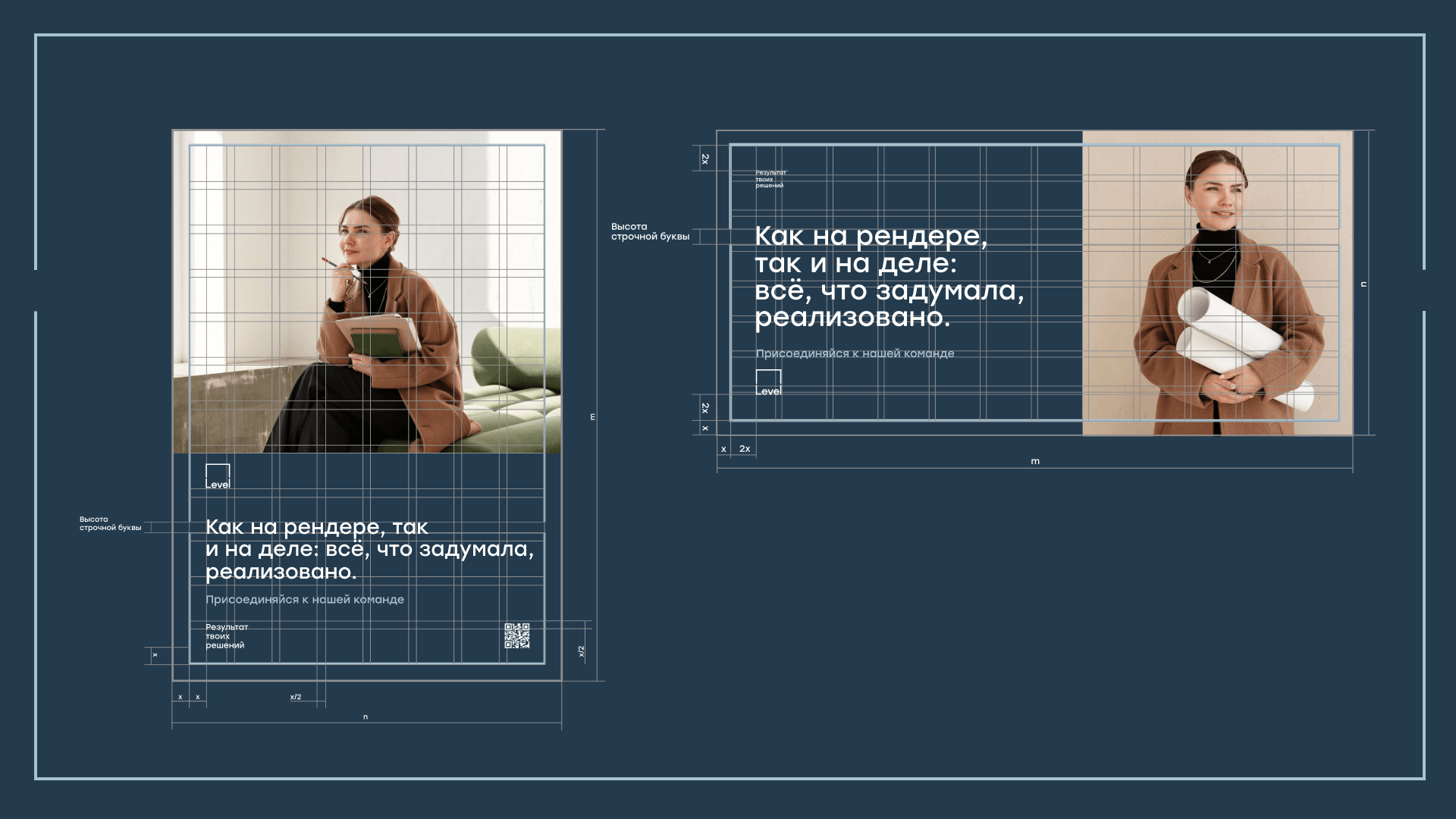Click the '2x' label at the banner's top left
Image resolution: width=1456 pixels, height=819 pixels.
tap(705, 159)
